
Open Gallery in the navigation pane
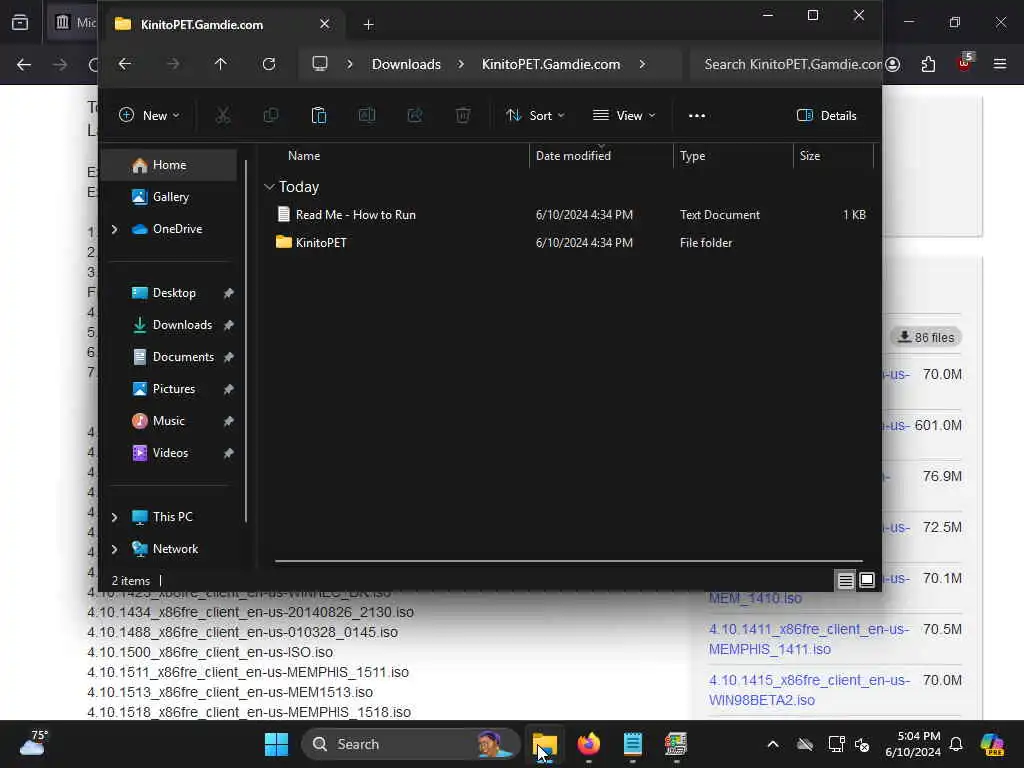tap(170, 197)
